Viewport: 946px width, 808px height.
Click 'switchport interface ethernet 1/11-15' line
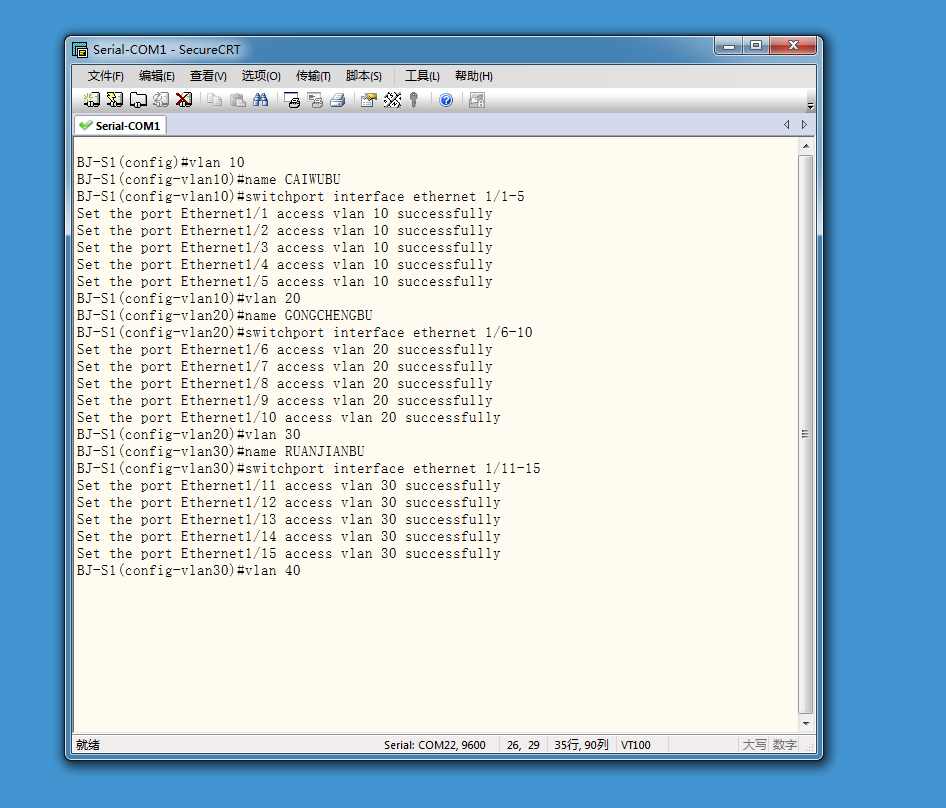pos(308,469)
